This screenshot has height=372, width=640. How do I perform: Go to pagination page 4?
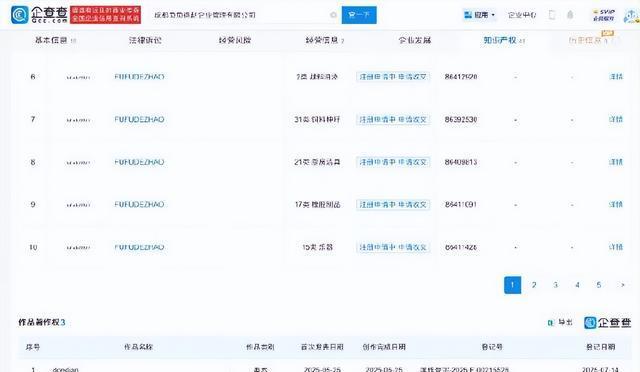[577, 285]
